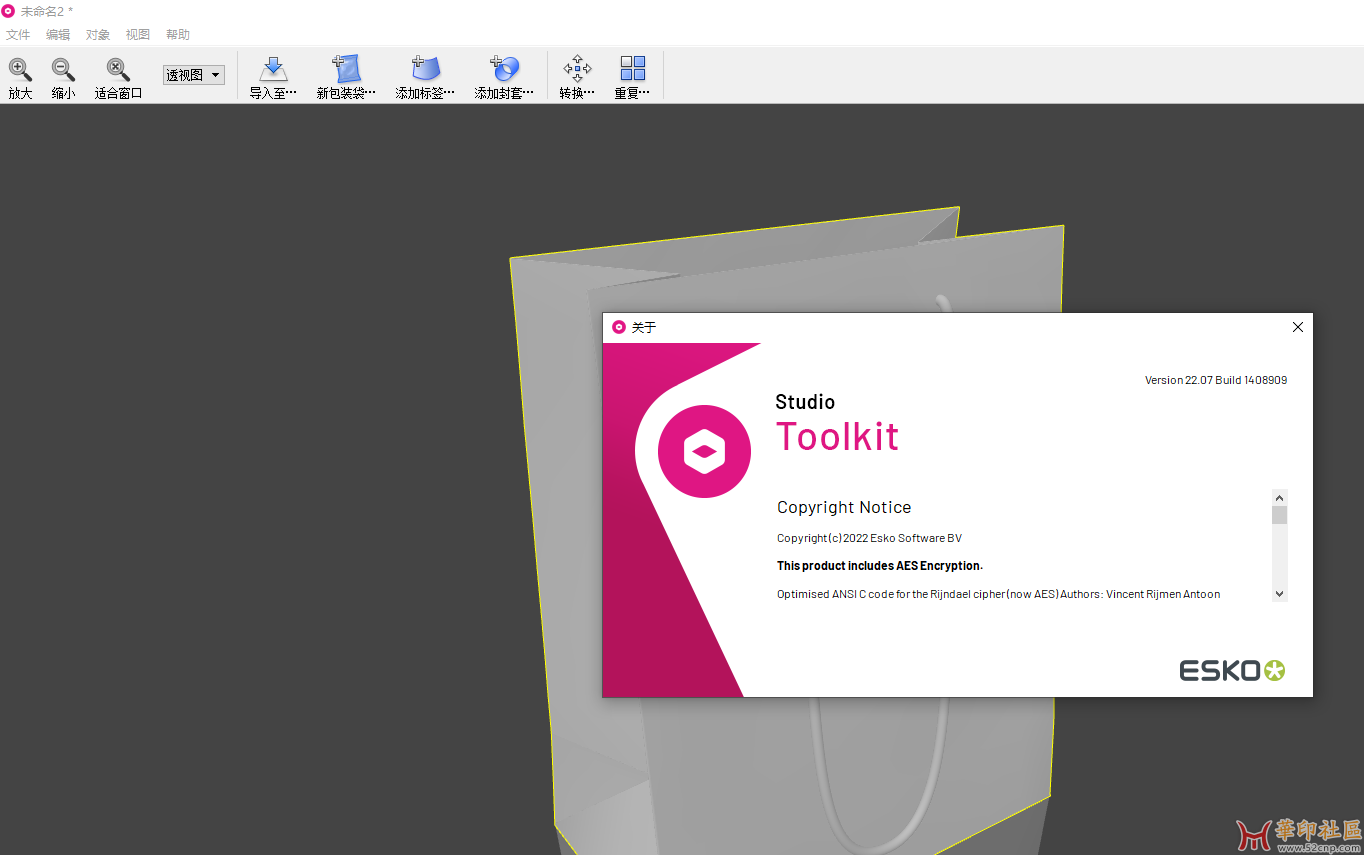This screenshot has height=855, width=1364.
Task: Click the 添加标签 add label icon
Action: pyautogui.click(x=425, y=68)
